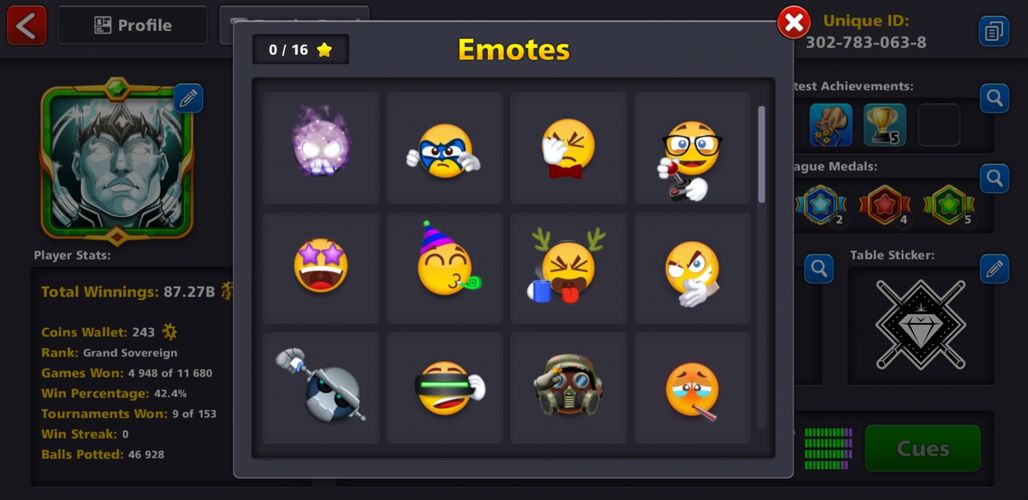Edit the player avatar picture
The image size is (1028, 500).
[x=188, y=98]
